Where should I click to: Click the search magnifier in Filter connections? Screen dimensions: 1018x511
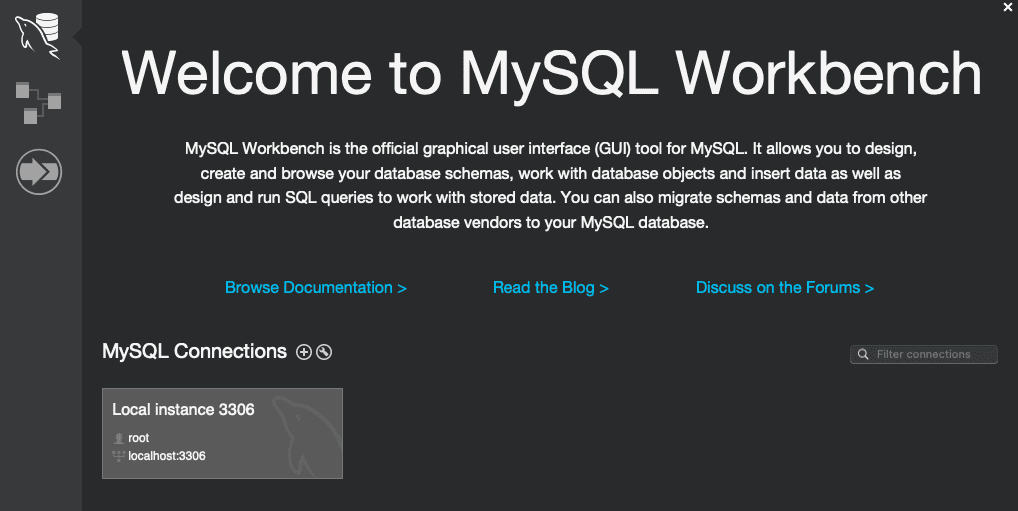point(863,355)
